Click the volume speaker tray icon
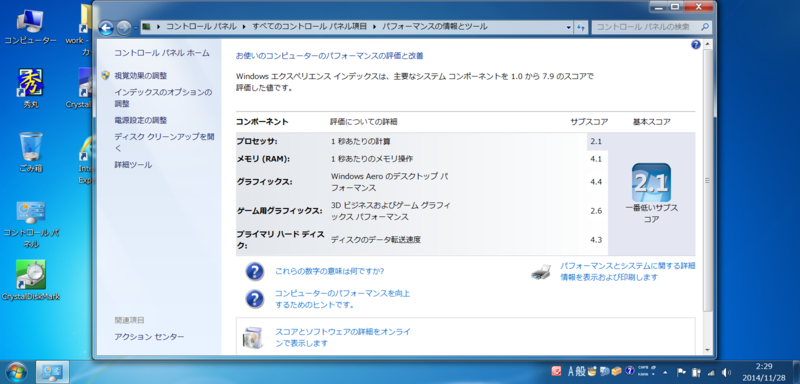Viewport: 800px width, 384px height. pyautogui.click(x=727, y=372)
